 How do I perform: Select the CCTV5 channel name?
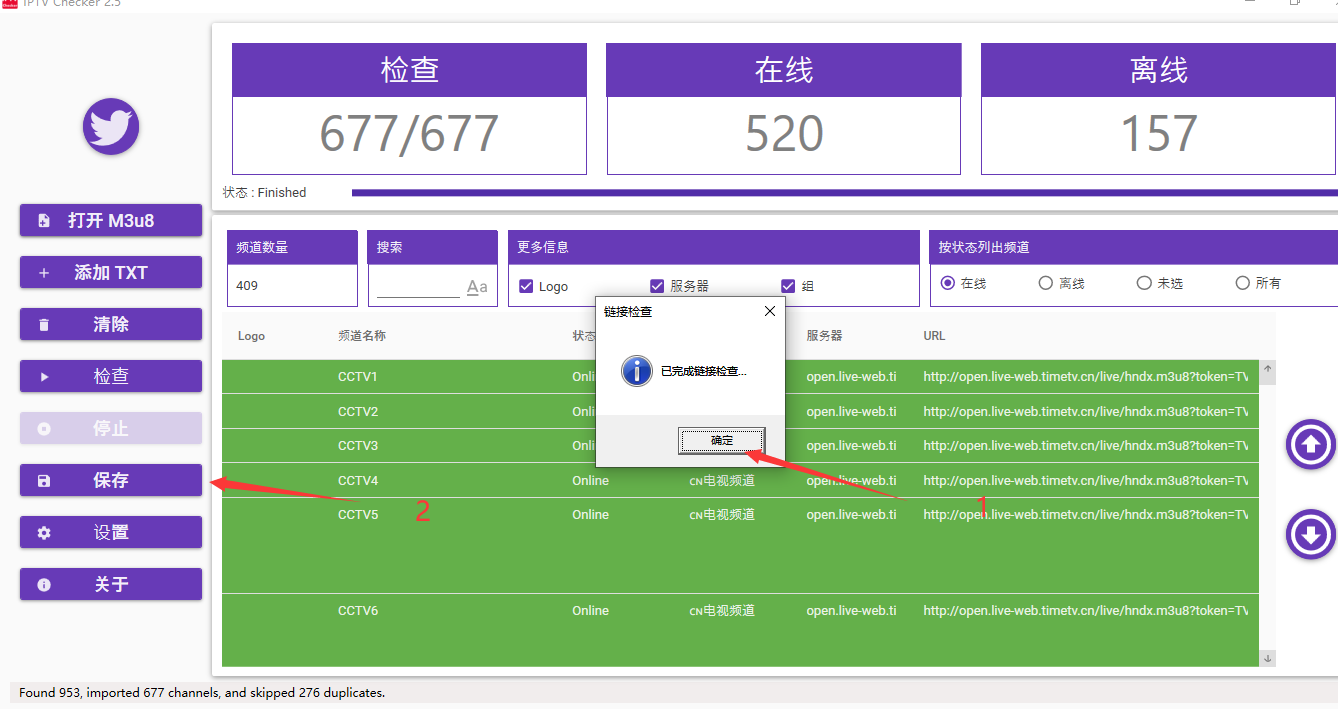click(x=358, y=515)
